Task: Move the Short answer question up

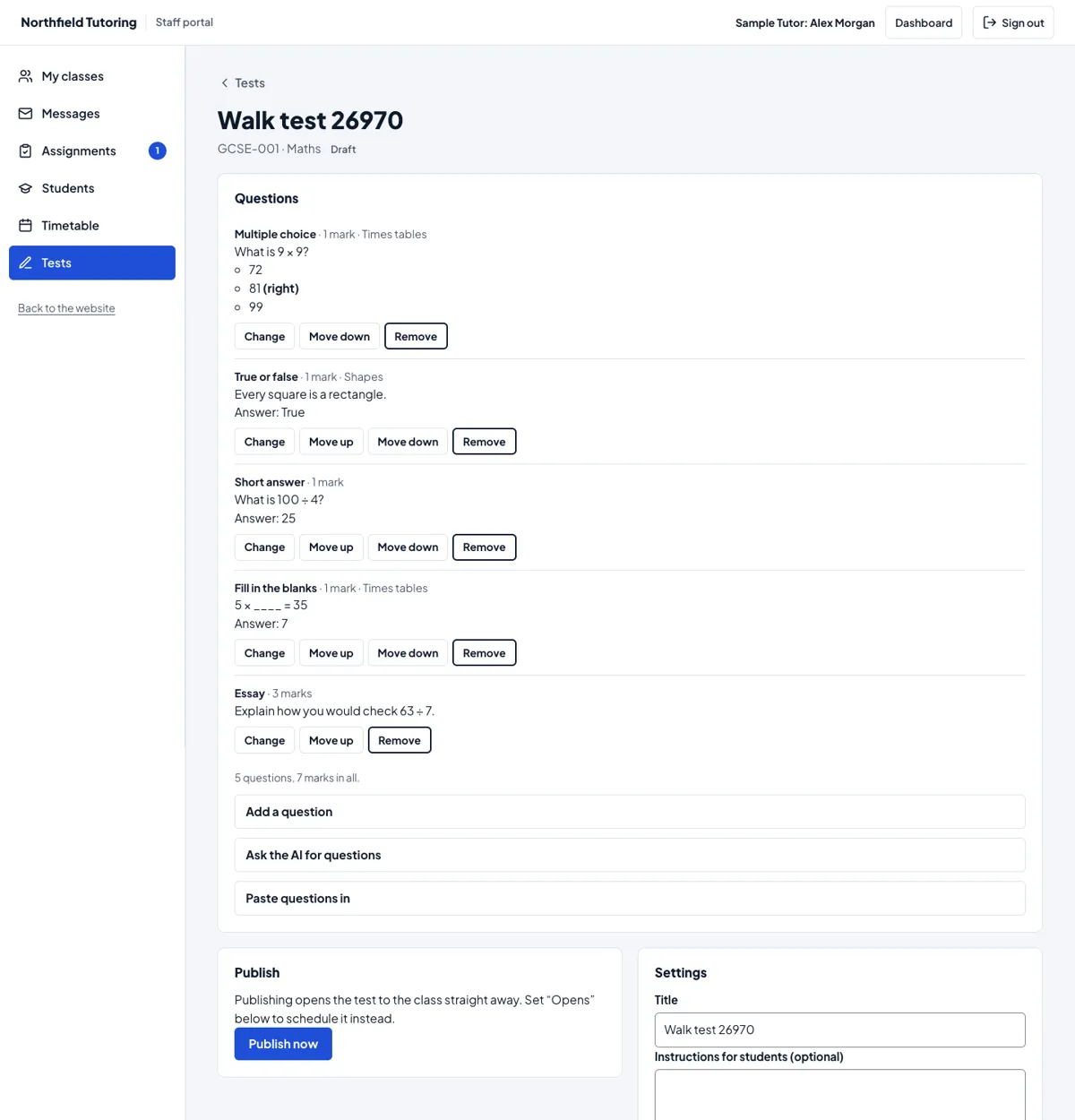Action: pyautogui.click(x=331, y=547)
